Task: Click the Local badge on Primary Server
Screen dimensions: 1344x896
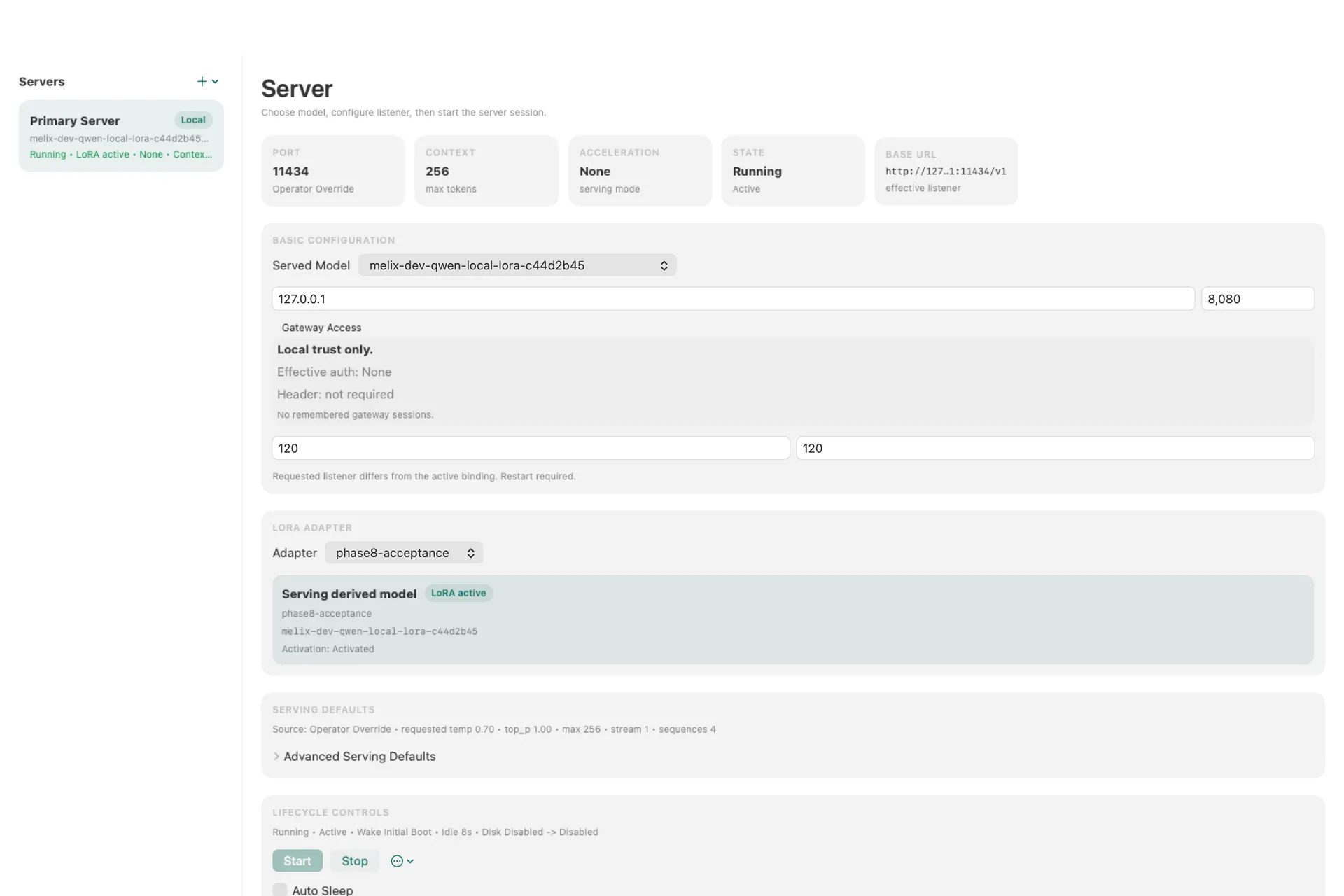Action: pyautogui.click(x=193, y=120)
